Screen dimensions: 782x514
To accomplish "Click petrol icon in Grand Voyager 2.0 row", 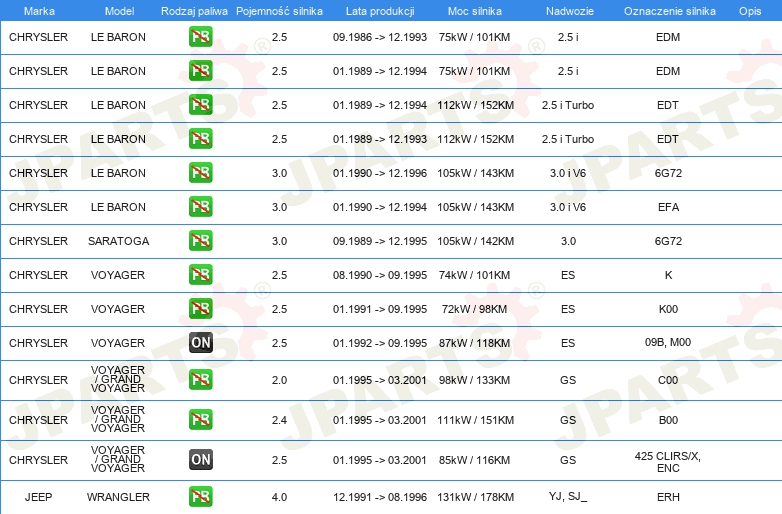I will tap(200, 380).
